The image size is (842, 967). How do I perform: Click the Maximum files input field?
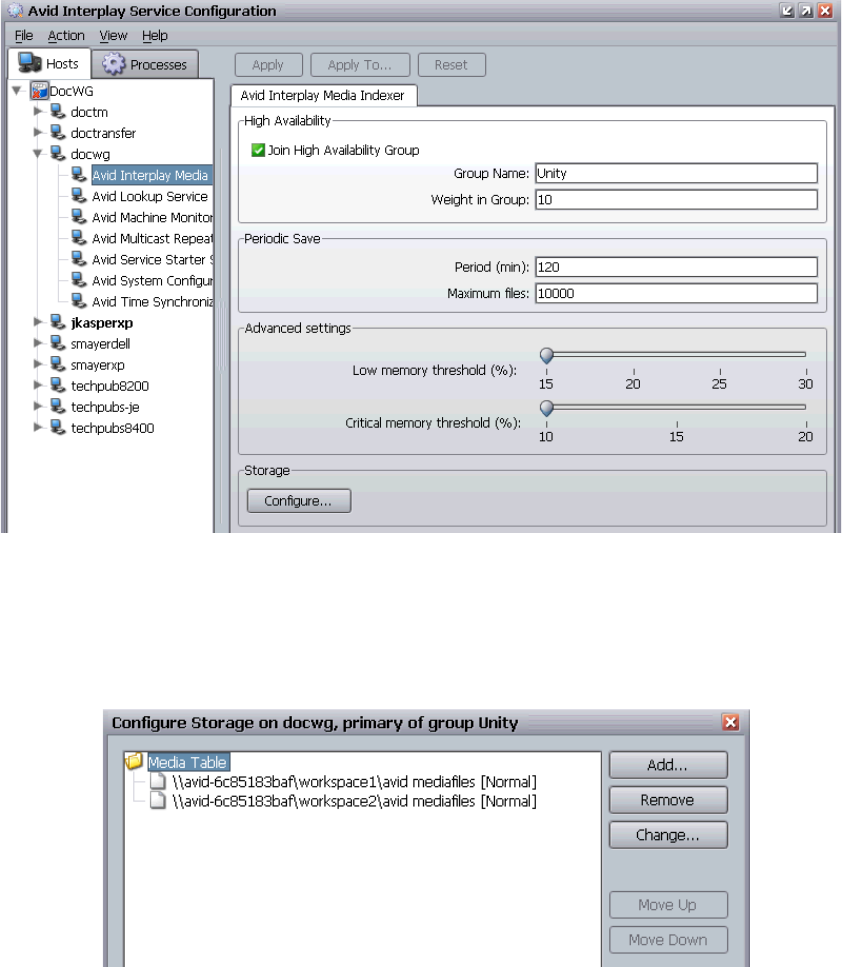[x=676, y=293]
